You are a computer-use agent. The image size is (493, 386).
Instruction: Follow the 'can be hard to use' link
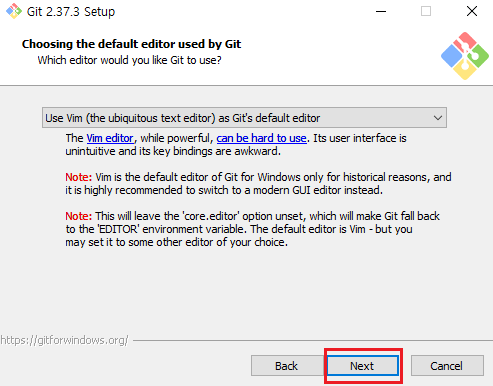pyautogui.click(x=261, y=138)
